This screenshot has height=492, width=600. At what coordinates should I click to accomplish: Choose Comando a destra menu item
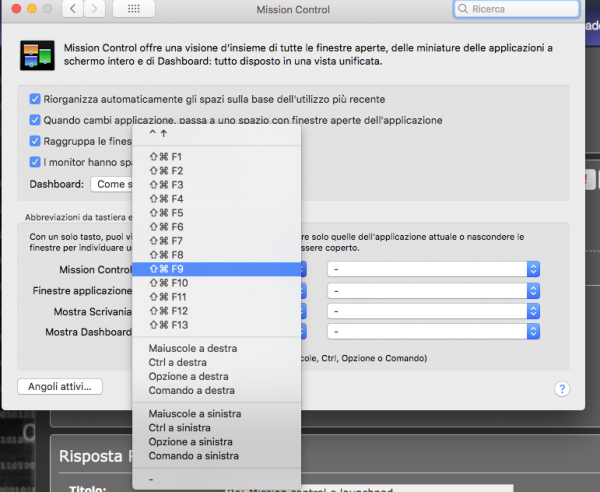(x=217, y=391)
